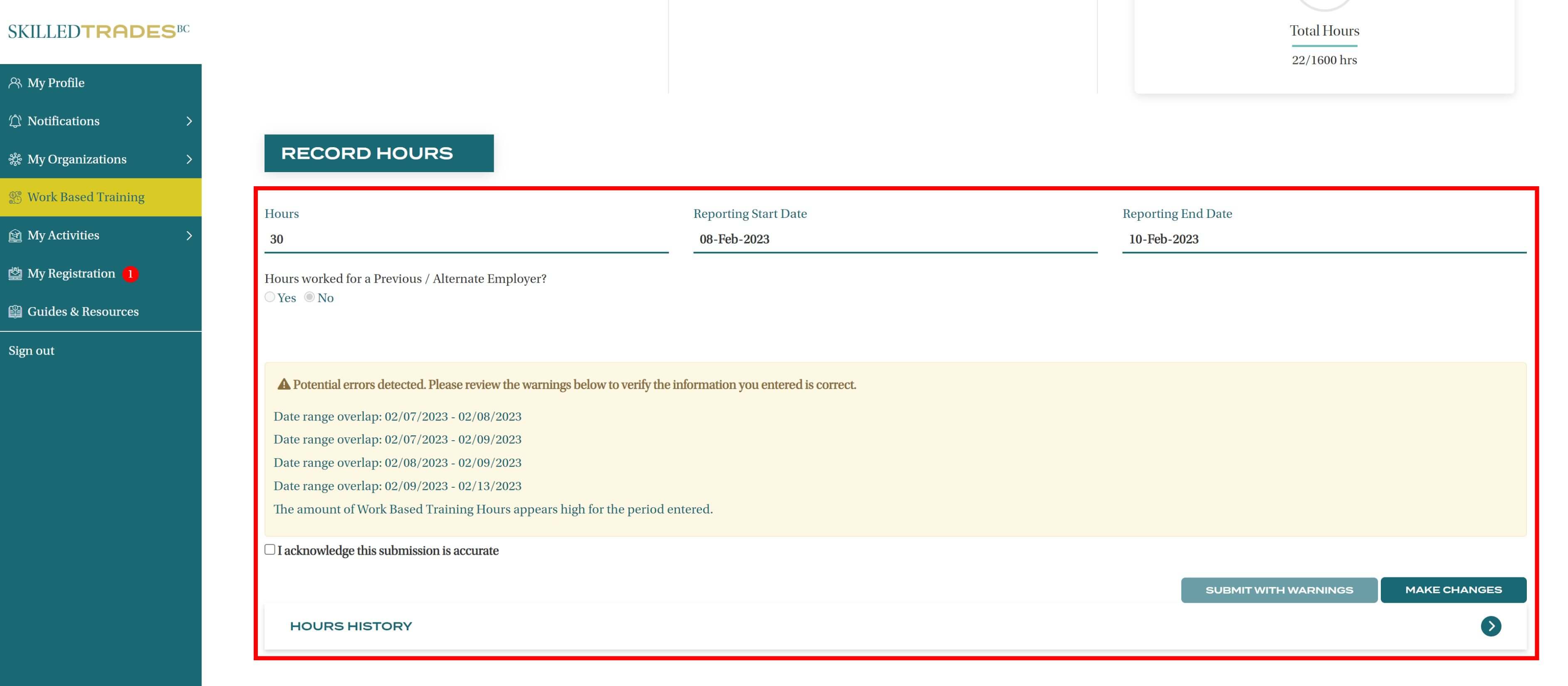Click the My Activities icon
1568x686 pixels.
(15, 236)
